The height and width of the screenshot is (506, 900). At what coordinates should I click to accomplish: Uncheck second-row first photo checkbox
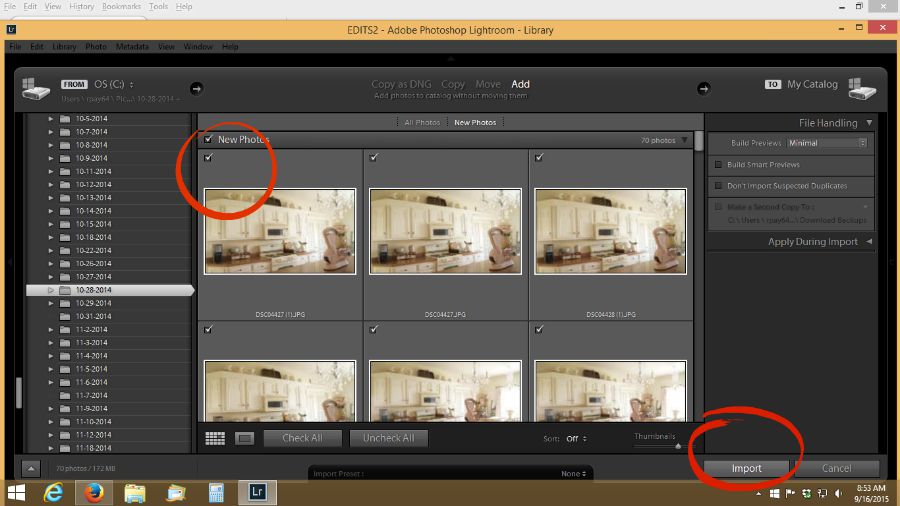(x=208, y=329)
